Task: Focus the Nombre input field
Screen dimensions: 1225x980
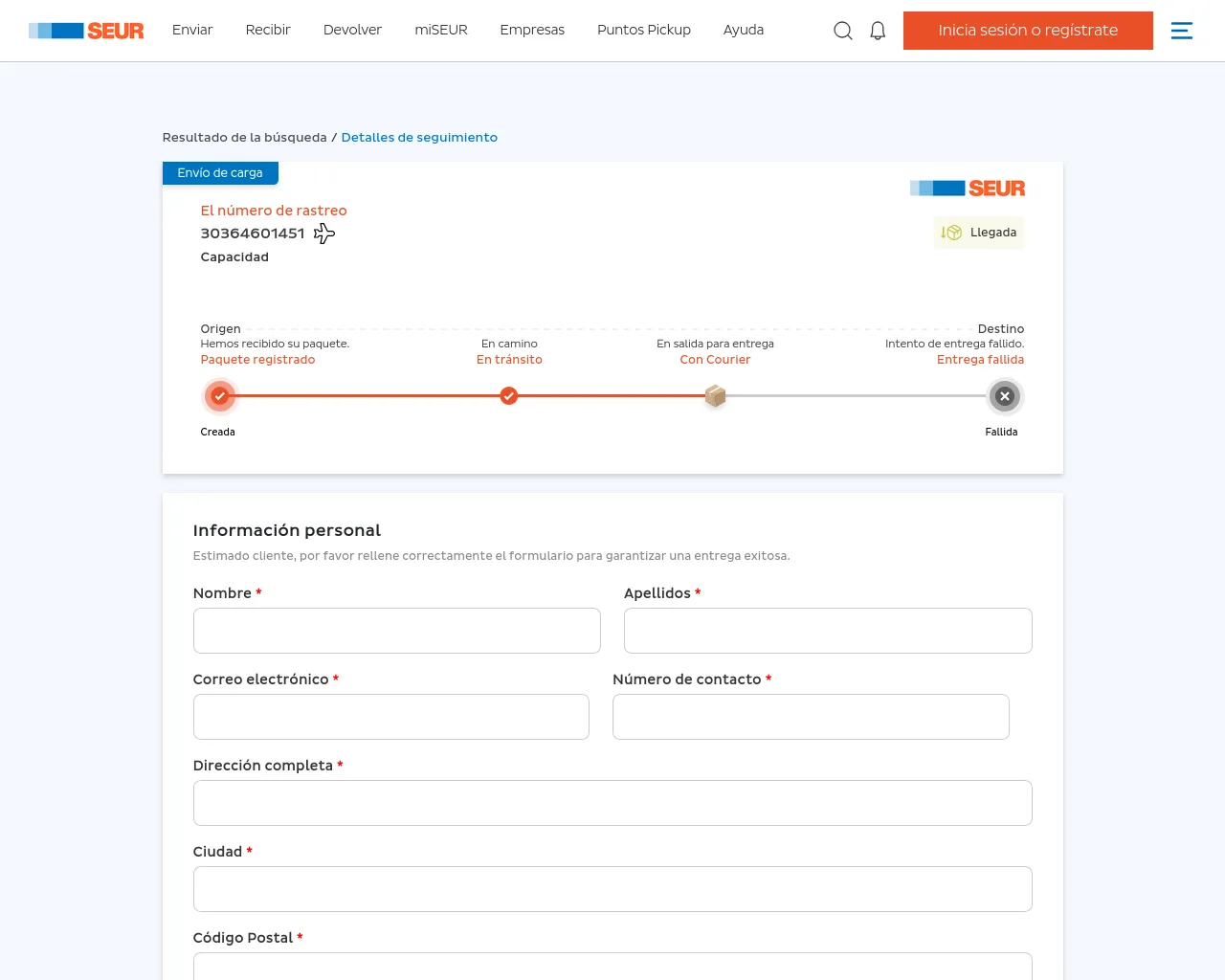Action: click(397, 631)
